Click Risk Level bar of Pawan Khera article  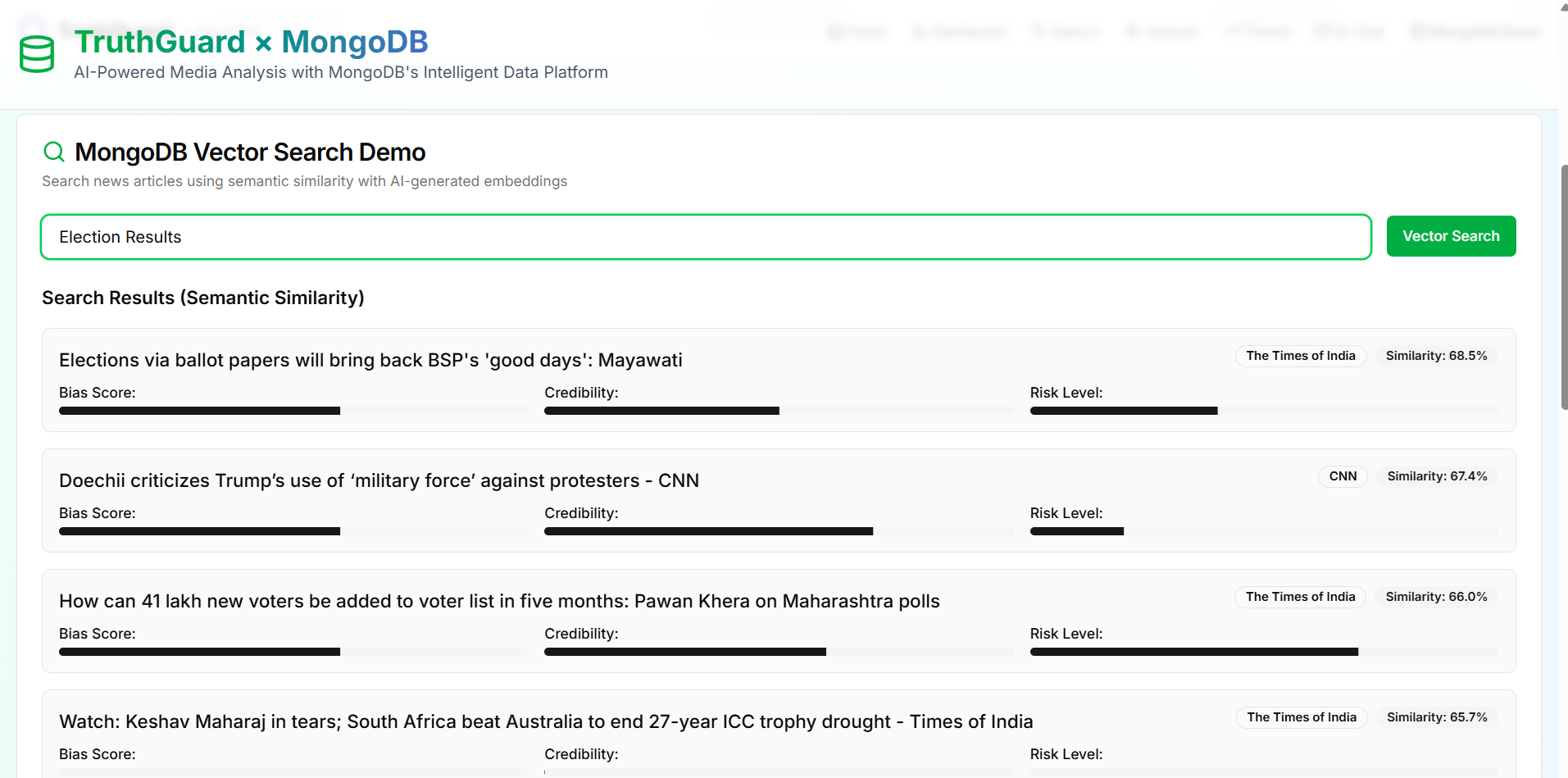point(1264,652)
